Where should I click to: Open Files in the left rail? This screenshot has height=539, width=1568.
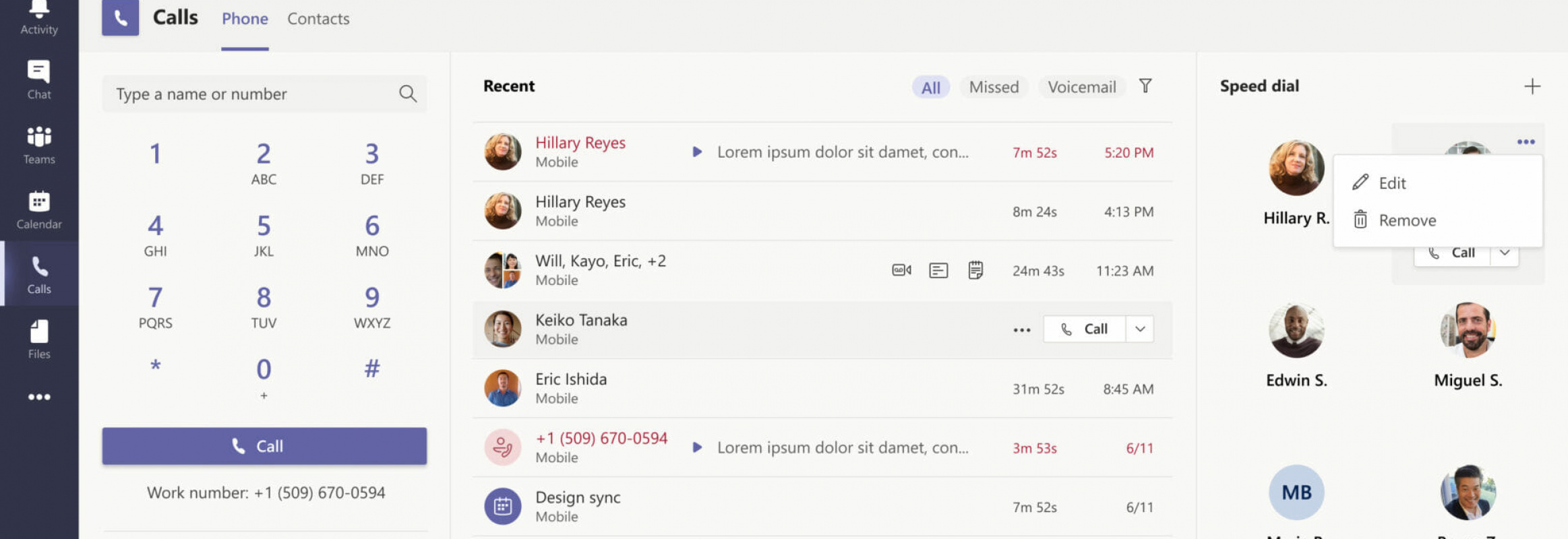38,339
